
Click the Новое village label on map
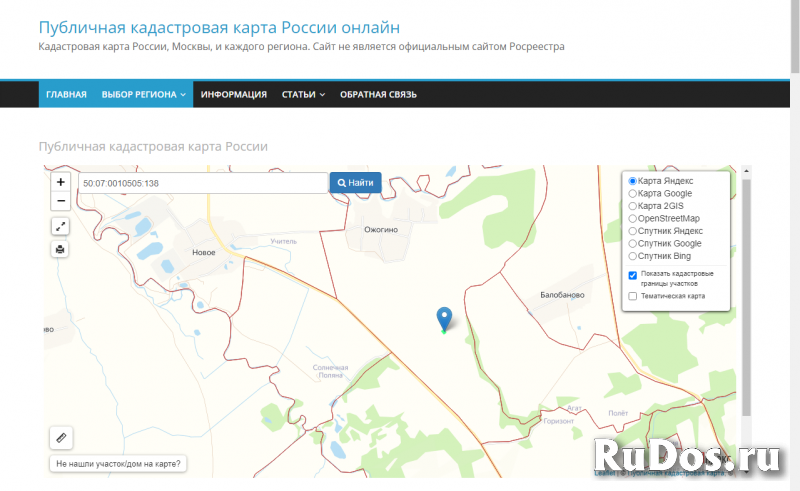tap(204, 252)
